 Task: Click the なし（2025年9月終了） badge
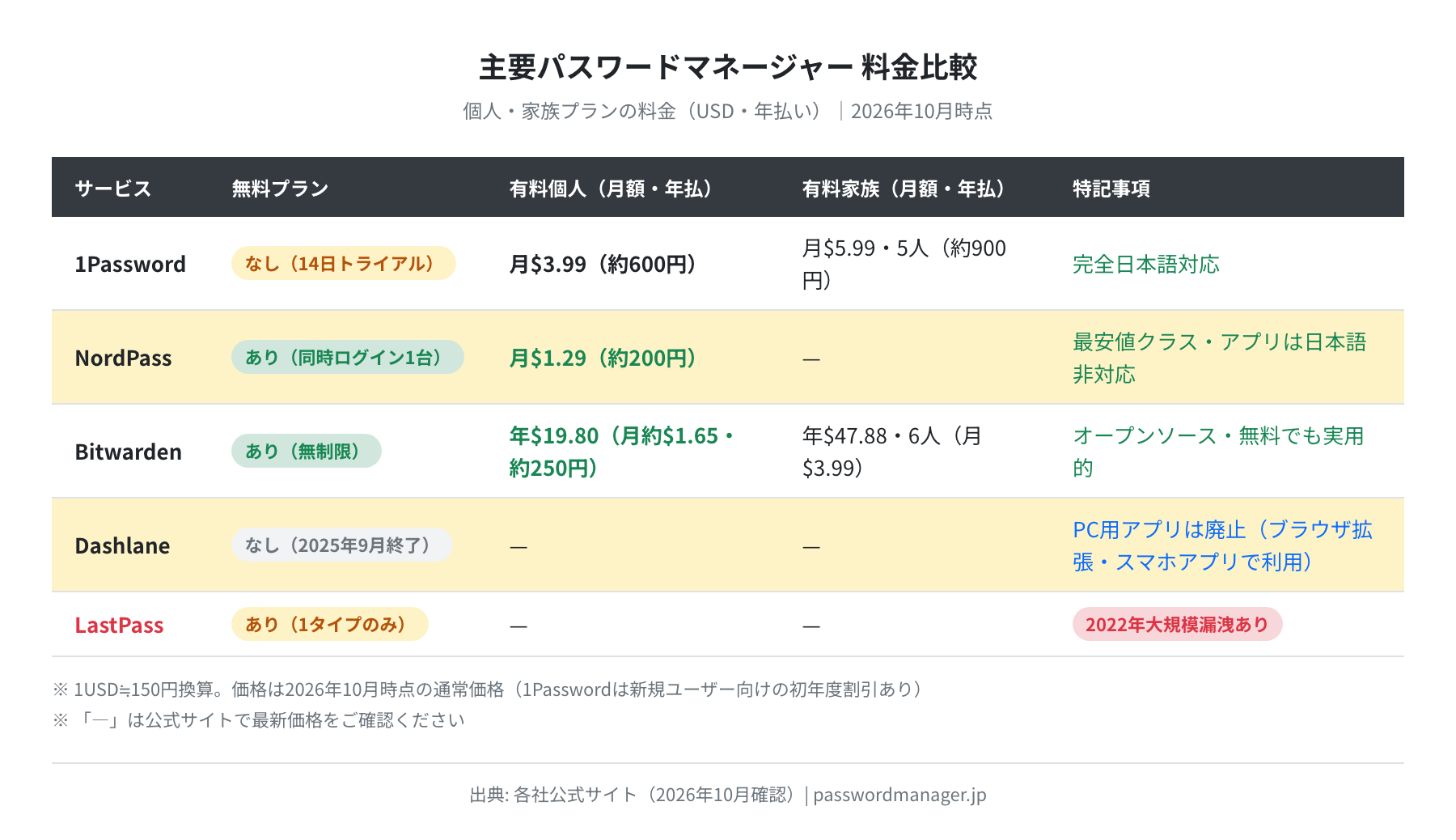point(342,545)
